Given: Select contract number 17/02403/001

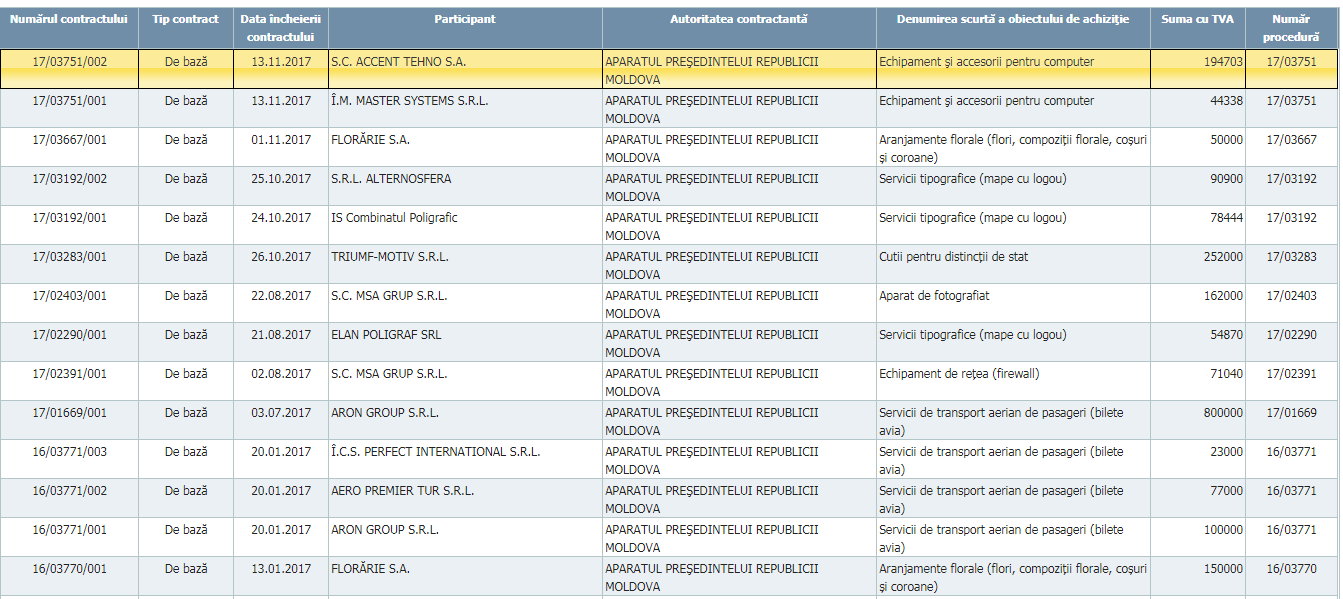Looking at the screenshot, I should click(x=69, y=296).
